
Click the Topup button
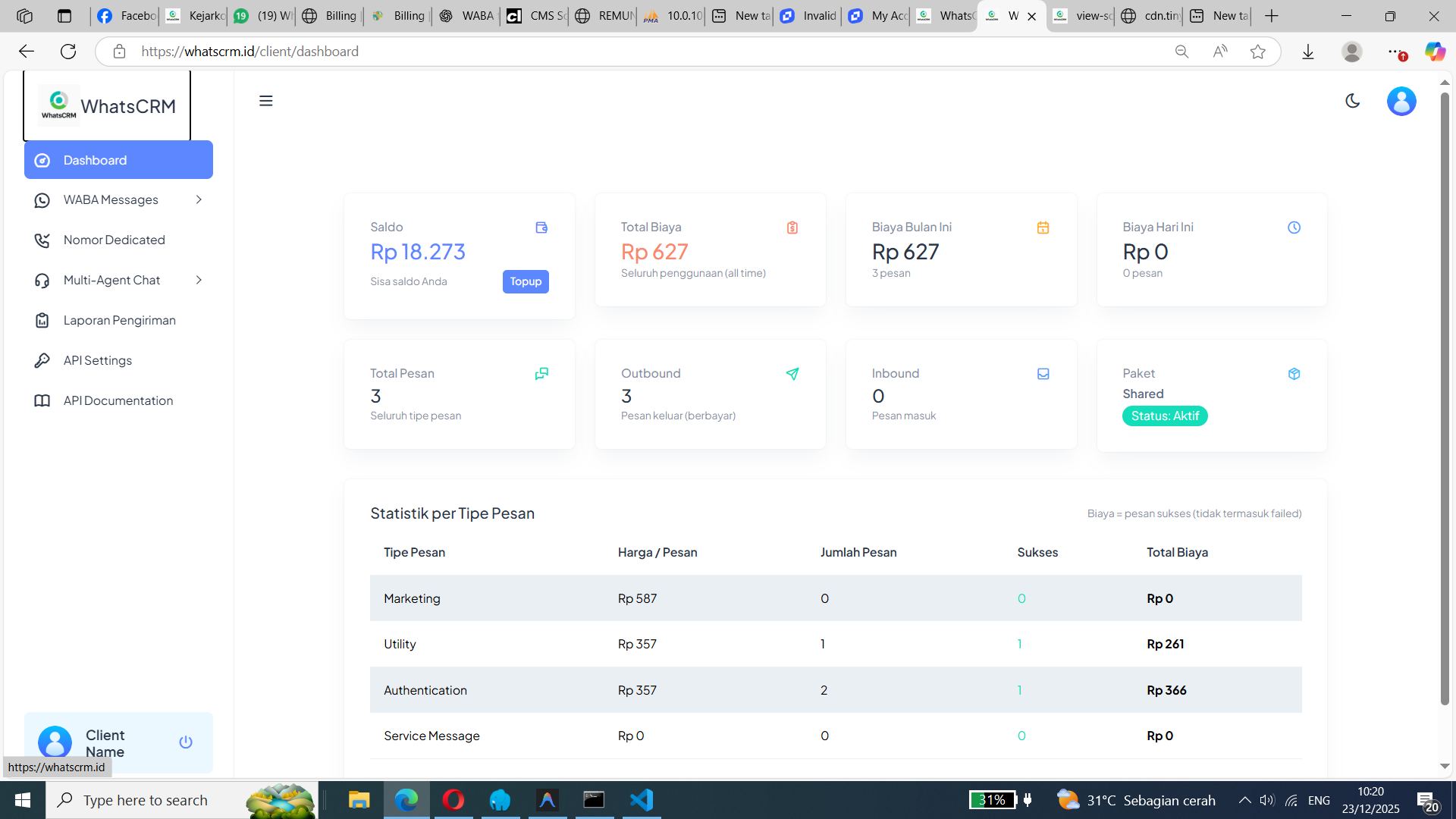coord(526,281)
